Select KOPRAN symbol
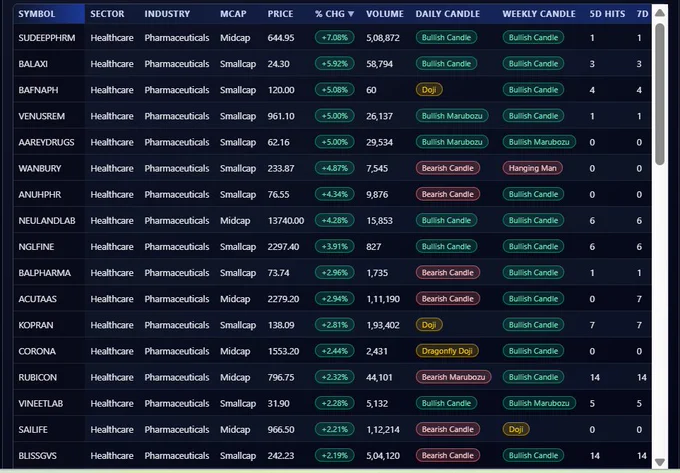The width and height of the screenshot is (680, 473). point(36,325)
